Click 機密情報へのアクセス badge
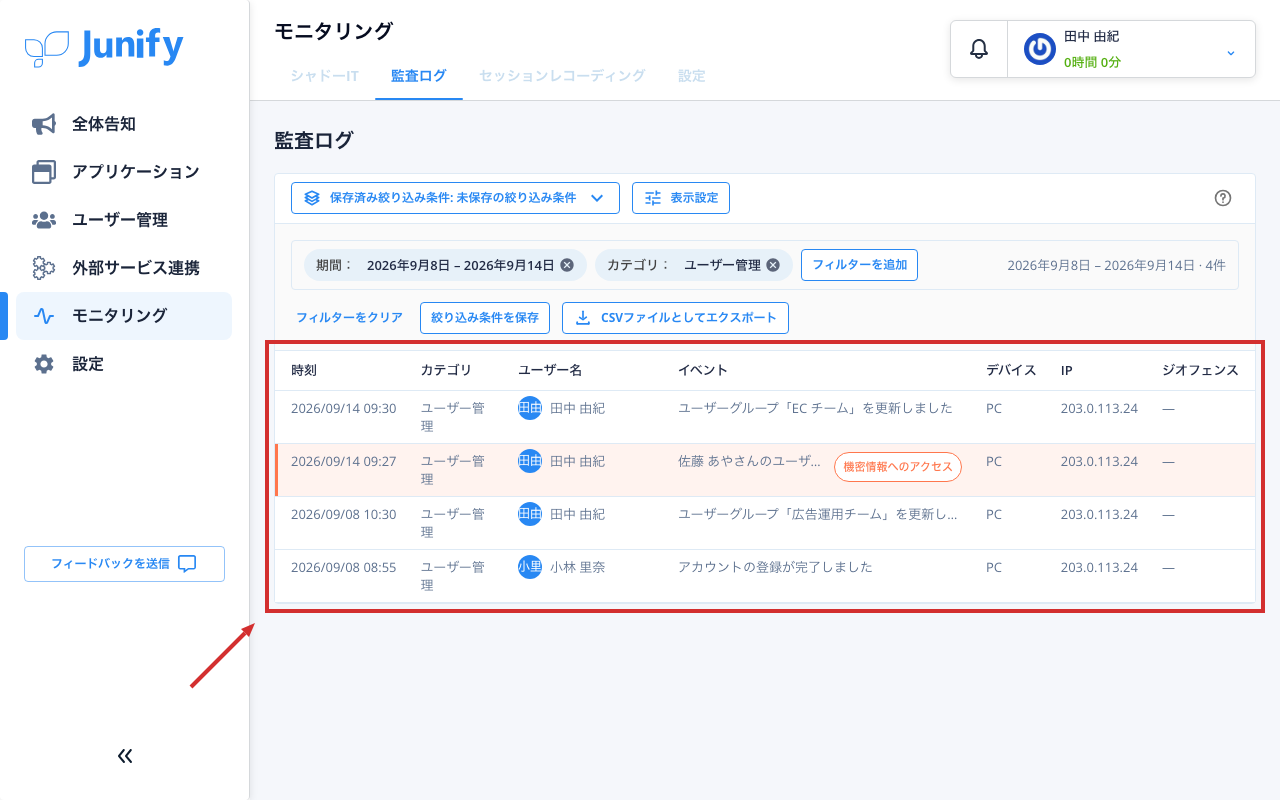The image size is (1280, 800). [898, 467]
